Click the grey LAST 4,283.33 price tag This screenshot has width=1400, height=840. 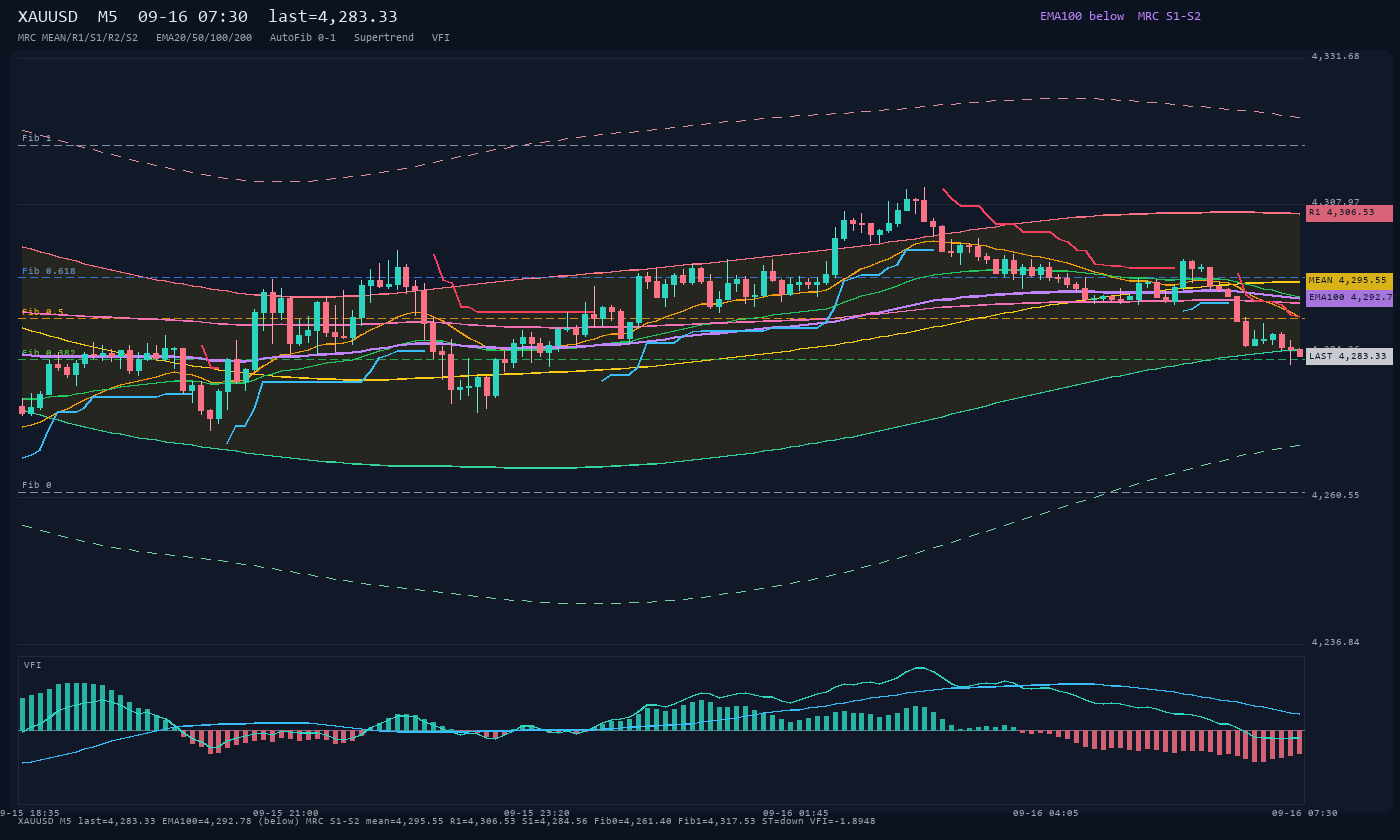pos(1349,356)
